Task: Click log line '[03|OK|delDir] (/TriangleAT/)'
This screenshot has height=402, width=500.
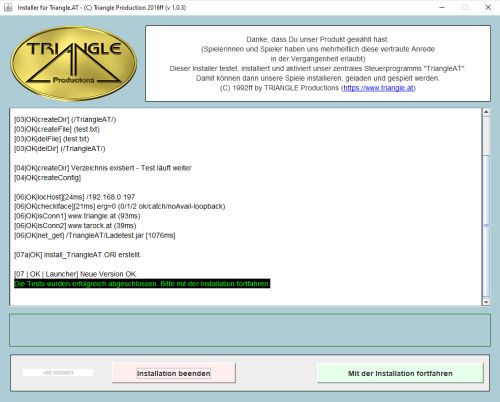Action: [60, 148]
